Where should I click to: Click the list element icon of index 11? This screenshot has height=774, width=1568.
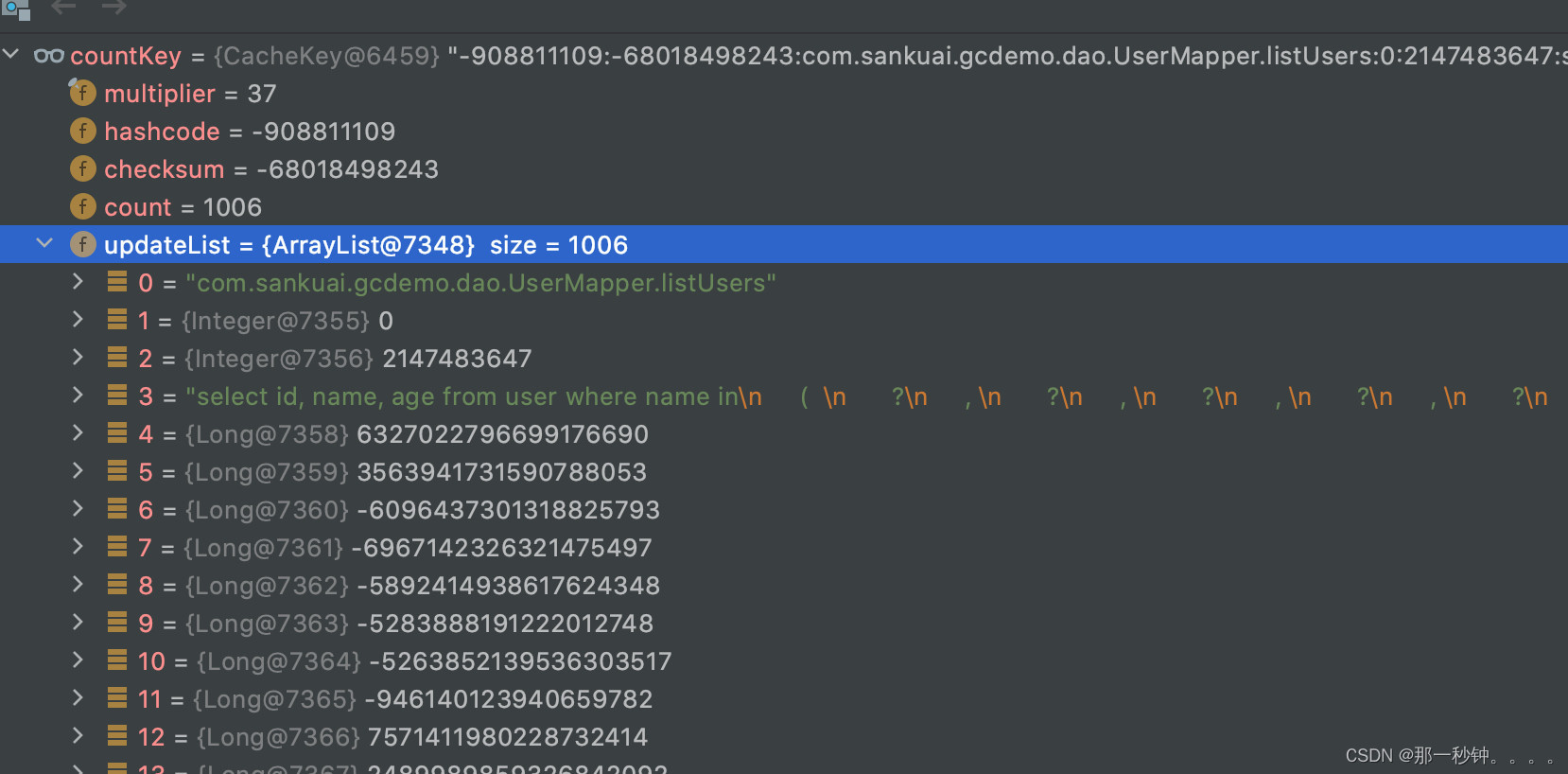[x=117, y=698]
